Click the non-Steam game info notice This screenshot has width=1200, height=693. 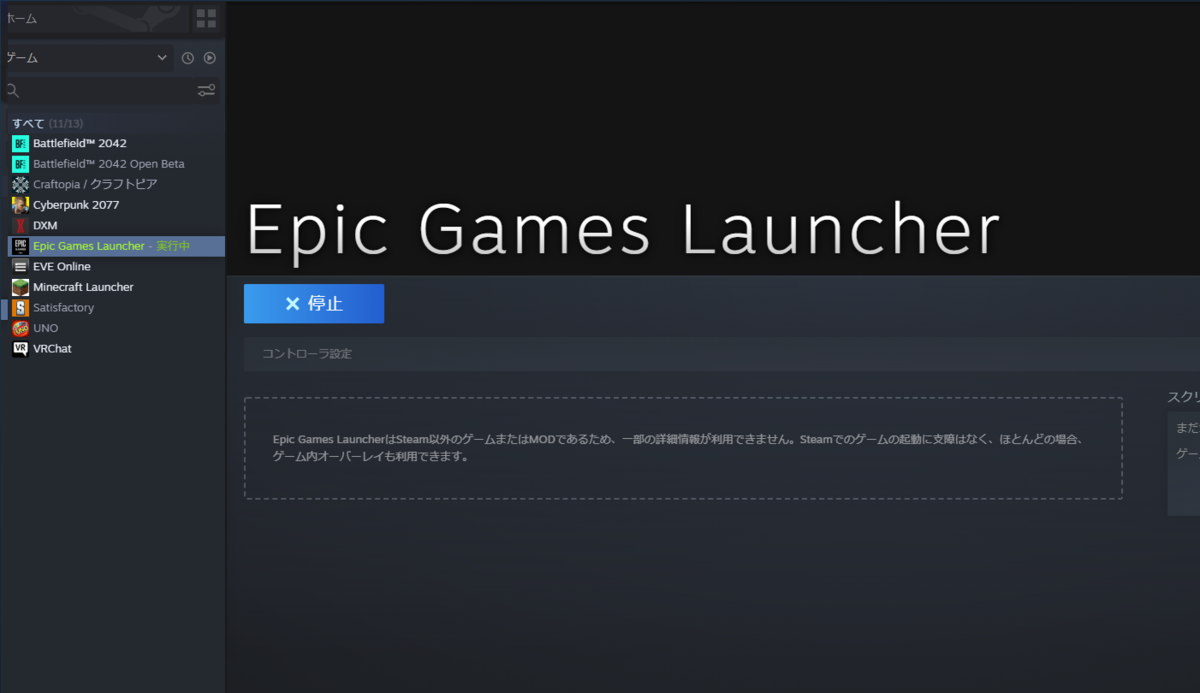(683, 448)
